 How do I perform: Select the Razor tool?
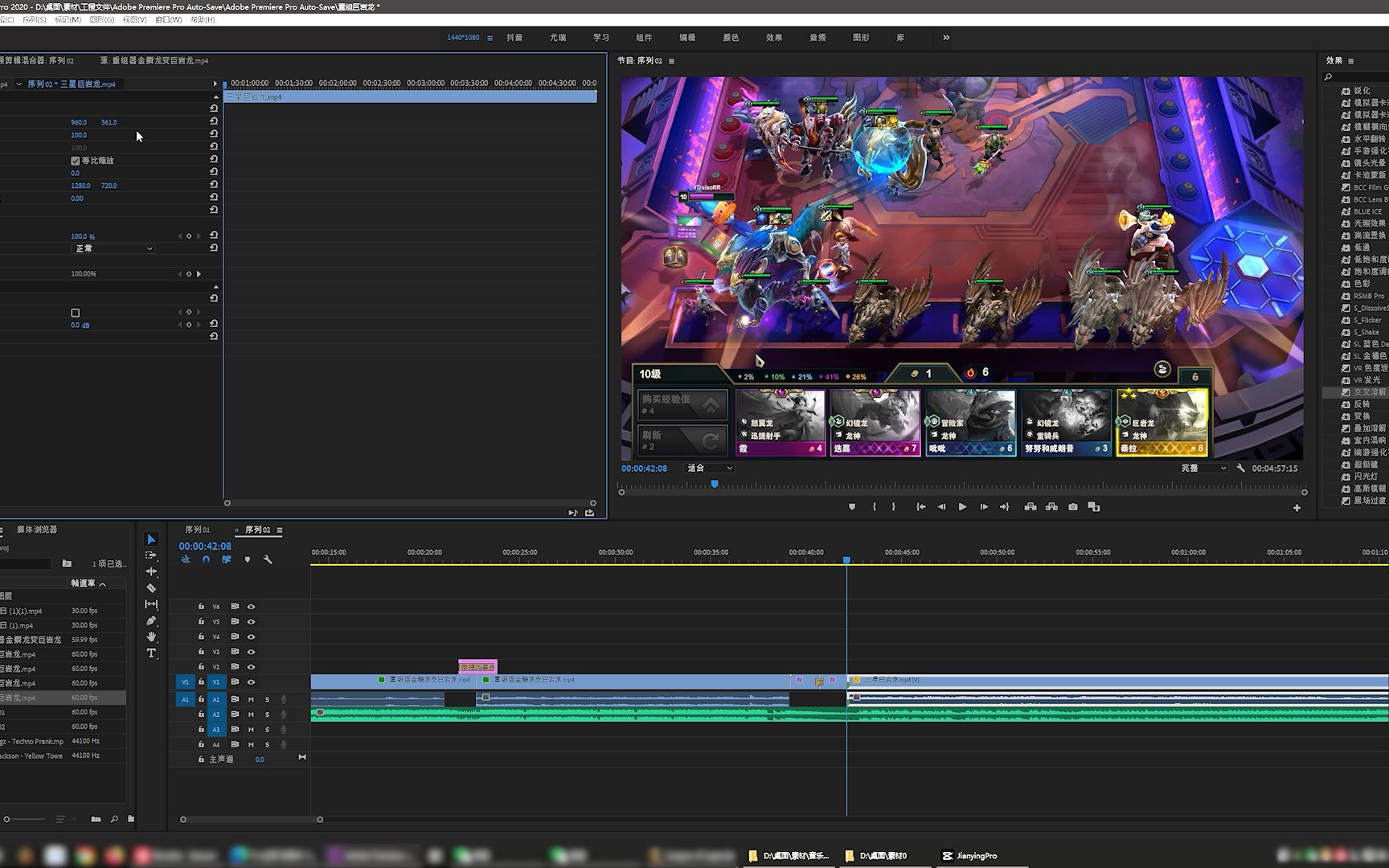[x=151, y=588]
